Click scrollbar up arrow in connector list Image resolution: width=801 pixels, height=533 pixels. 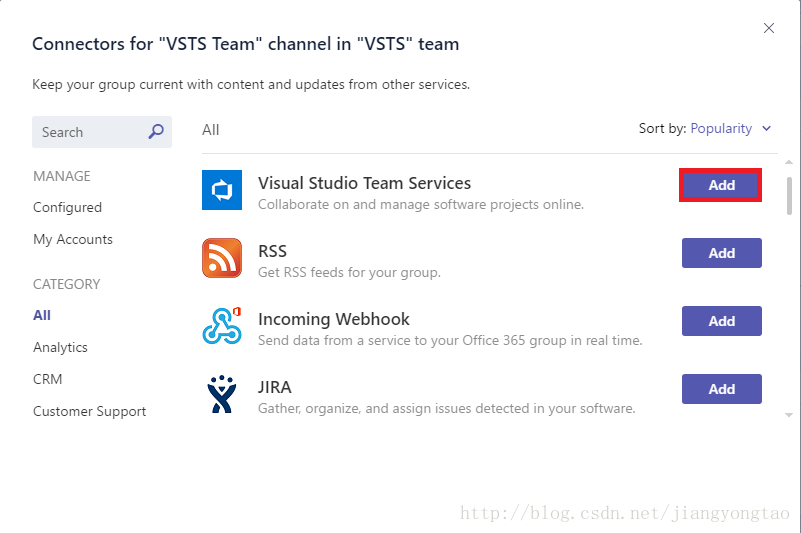[x=789, y=162]
